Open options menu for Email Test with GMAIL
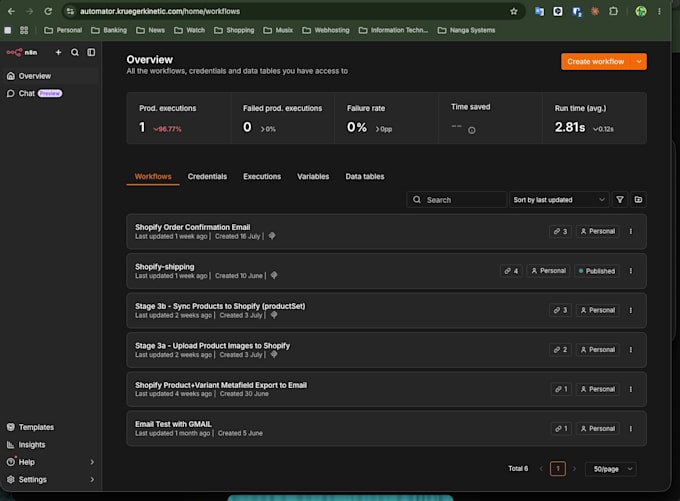 click(631, 429)
